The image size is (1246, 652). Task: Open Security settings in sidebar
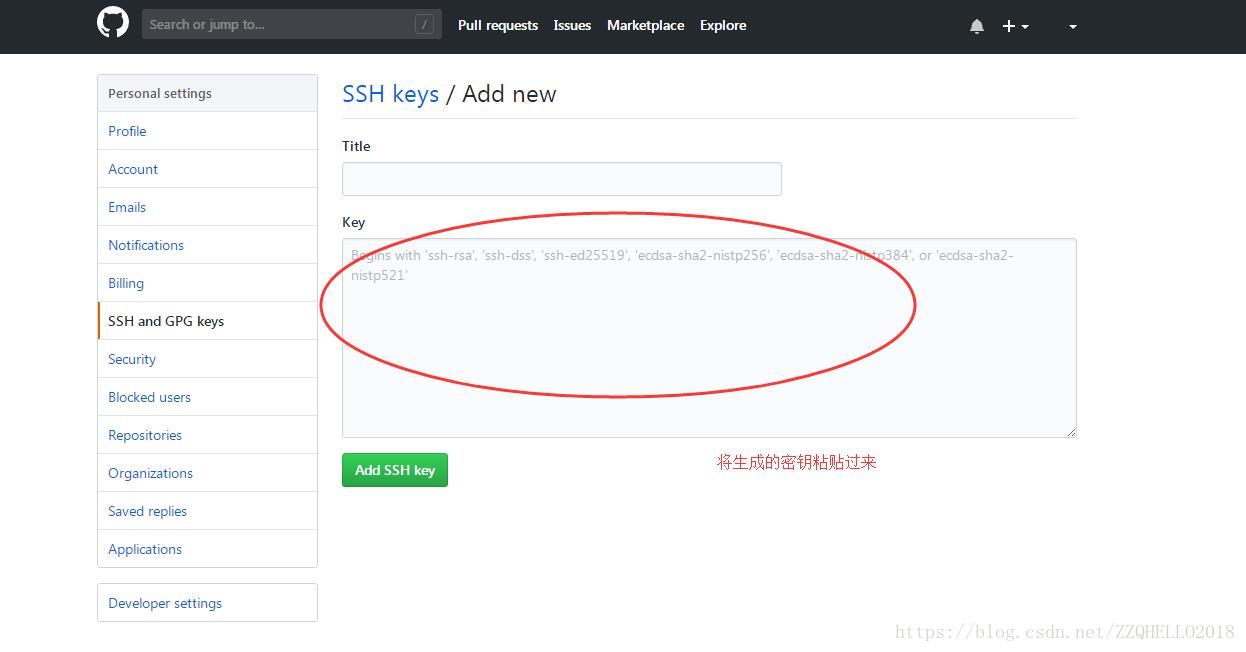207,359
